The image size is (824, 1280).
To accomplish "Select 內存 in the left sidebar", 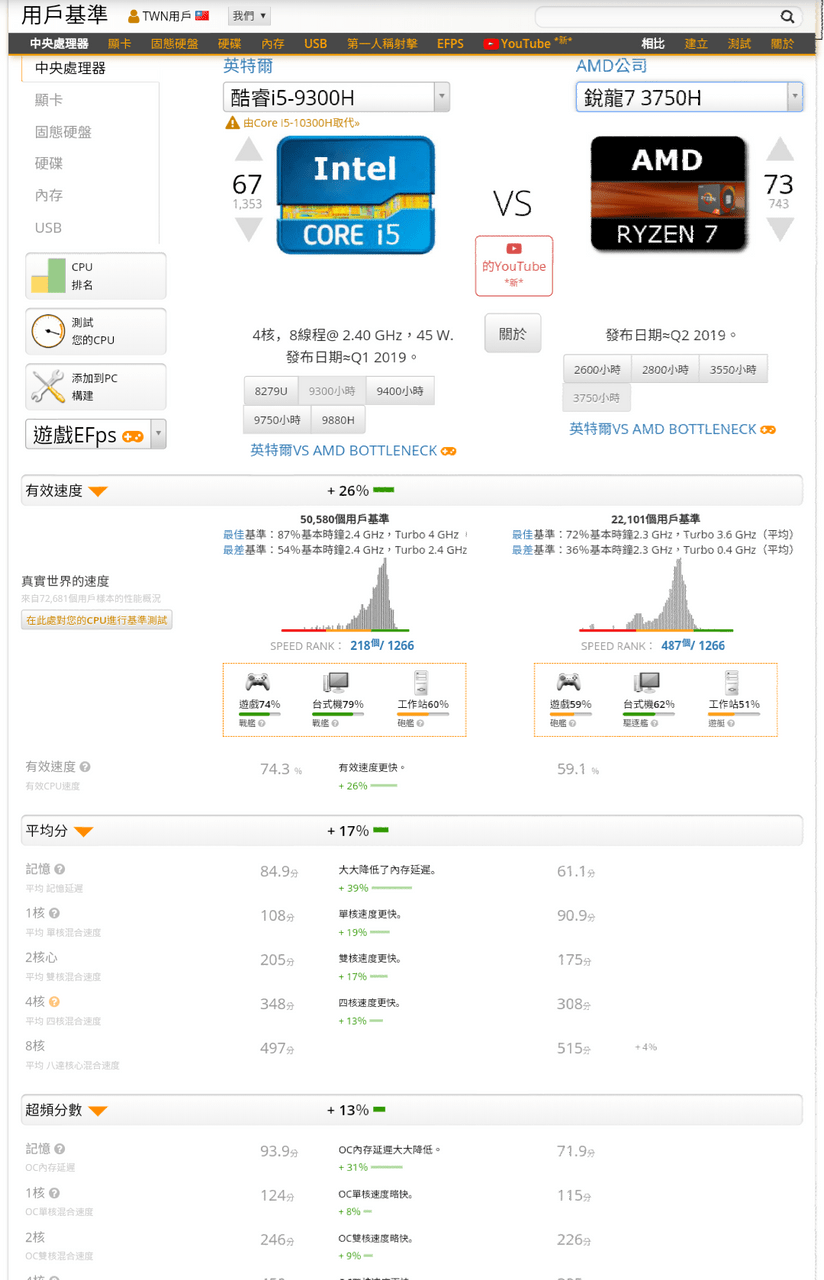I will (49, 195).
